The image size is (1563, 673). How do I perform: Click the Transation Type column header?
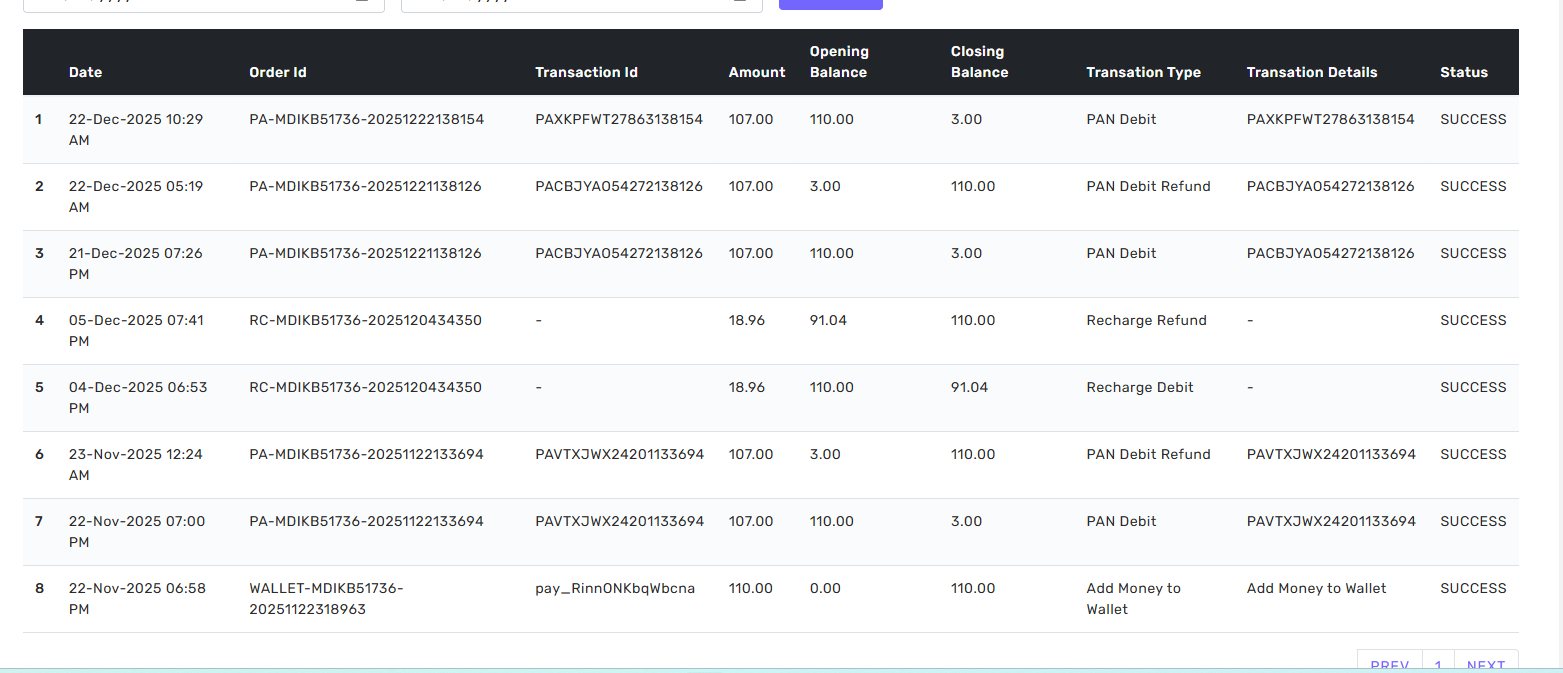(1143, 72)
